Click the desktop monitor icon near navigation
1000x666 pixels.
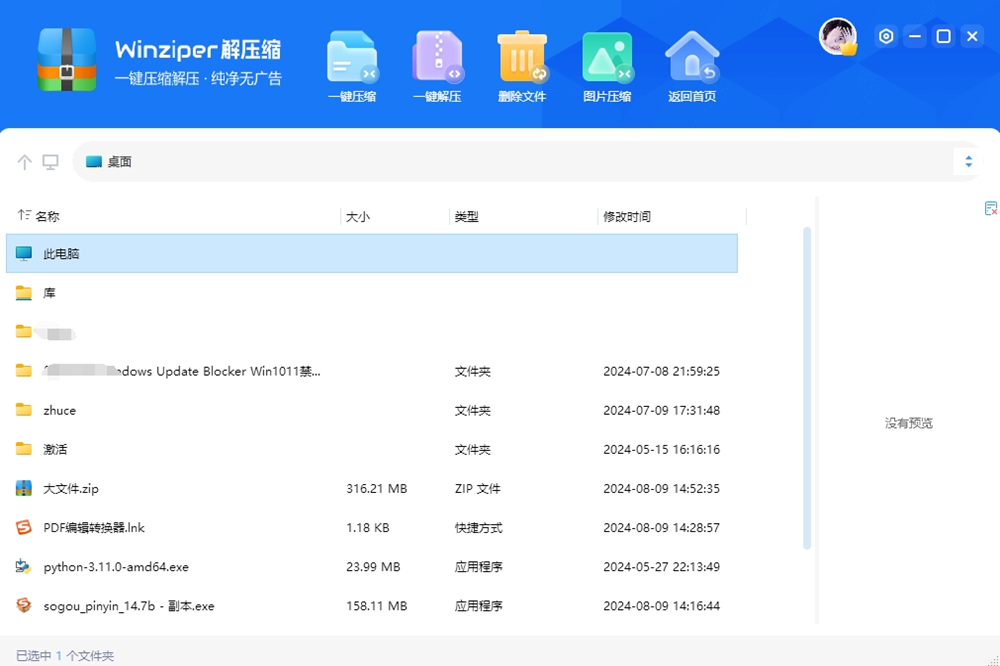(52, 160)
